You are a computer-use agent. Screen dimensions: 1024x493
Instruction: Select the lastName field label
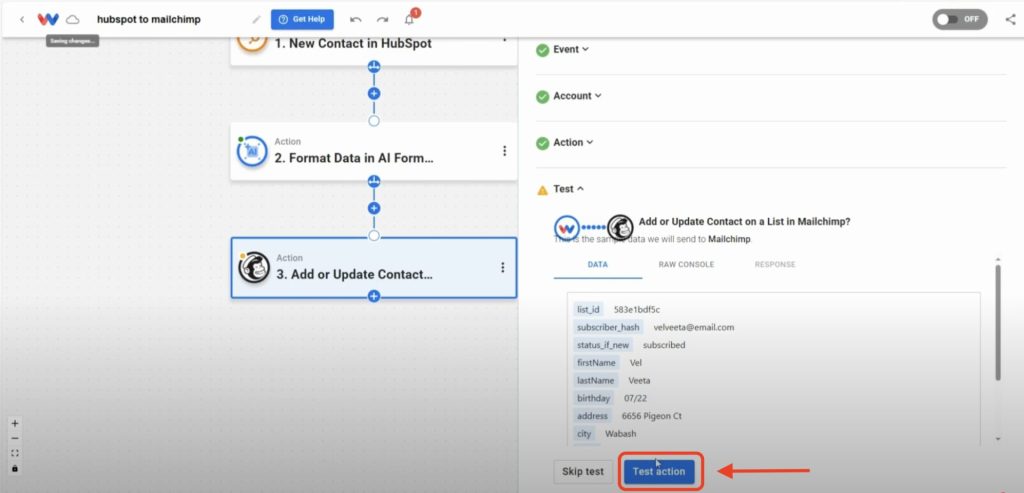click(596, 380)
